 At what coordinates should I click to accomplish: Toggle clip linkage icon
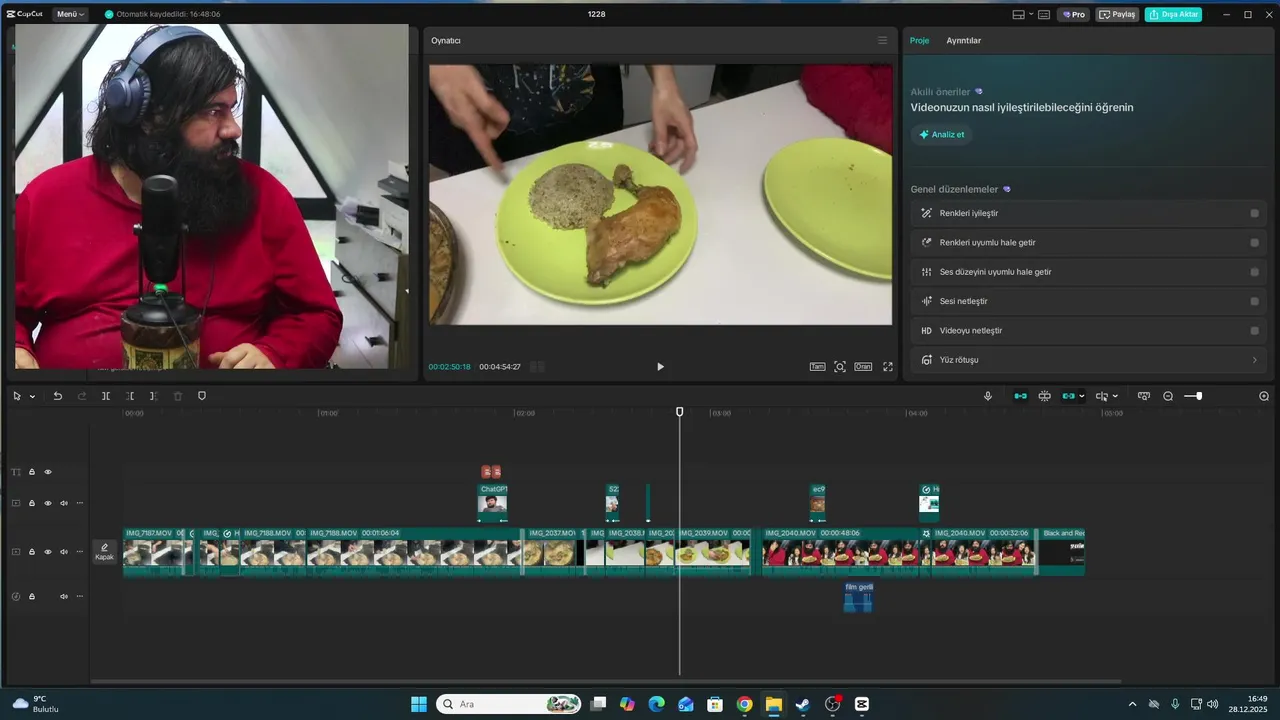(1068, 396)
